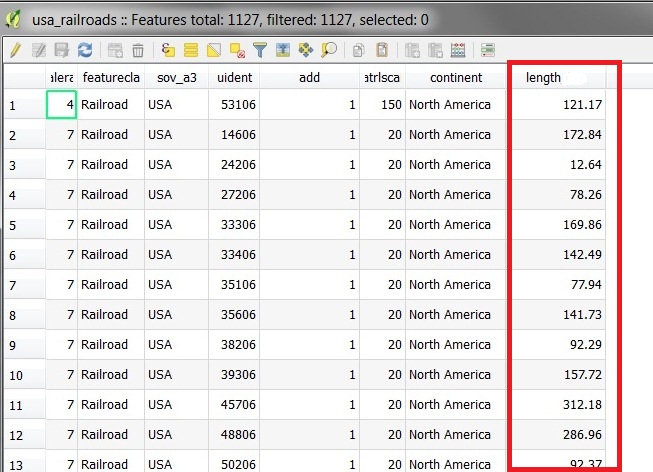Invert selection icon
This screenshot has height=472, width=653.
click(214, 50)
